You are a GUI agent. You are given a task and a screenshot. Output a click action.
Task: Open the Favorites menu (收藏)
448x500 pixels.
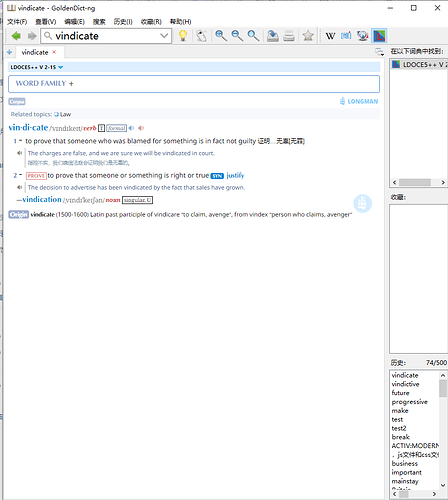[151, 22]
